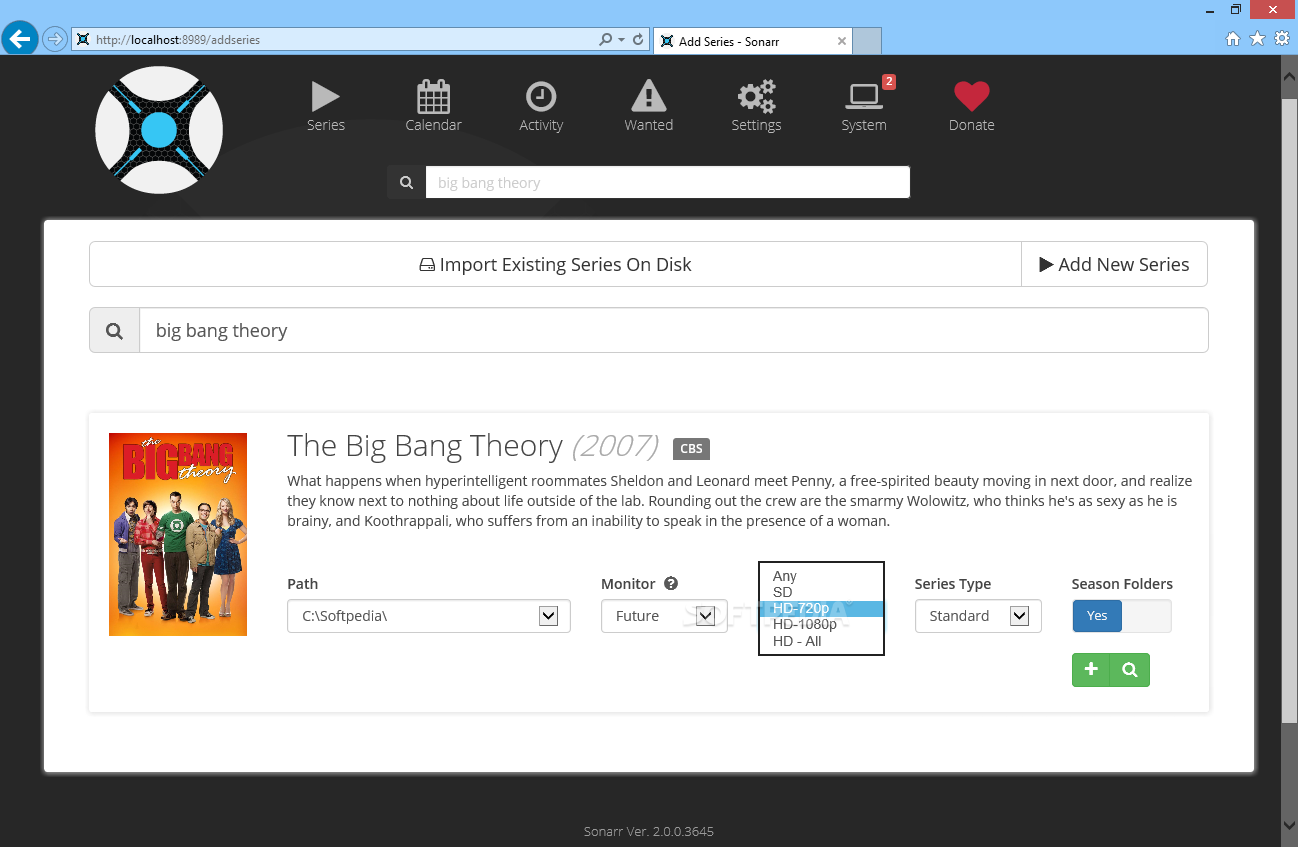
Task: Select SD in the profile list
Action: (821, 592)
